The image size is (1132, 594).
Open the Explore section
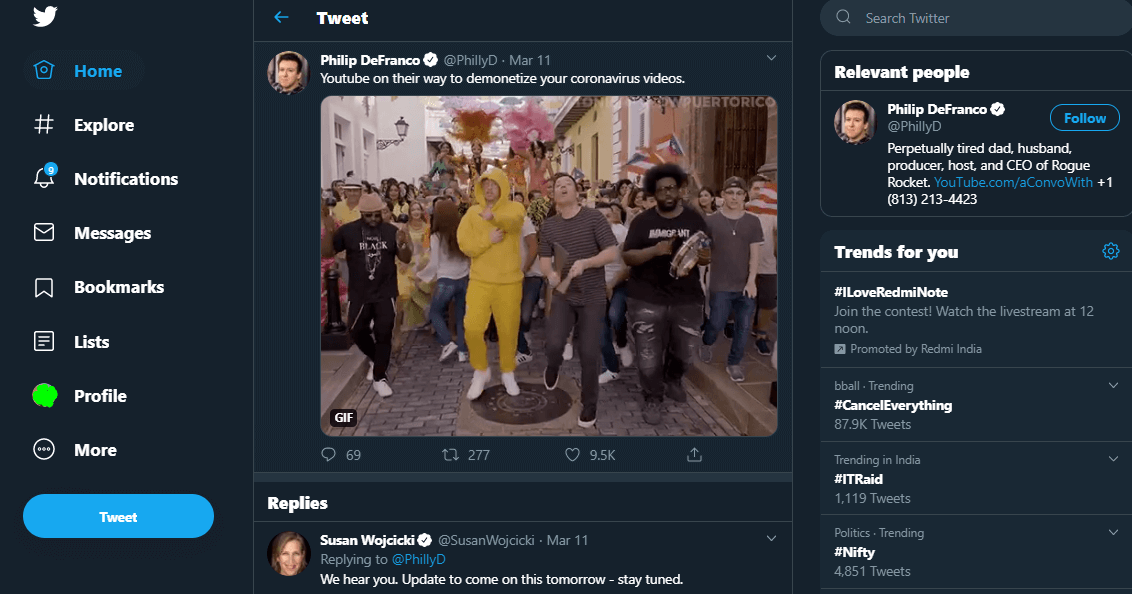(x=103, y=124)
